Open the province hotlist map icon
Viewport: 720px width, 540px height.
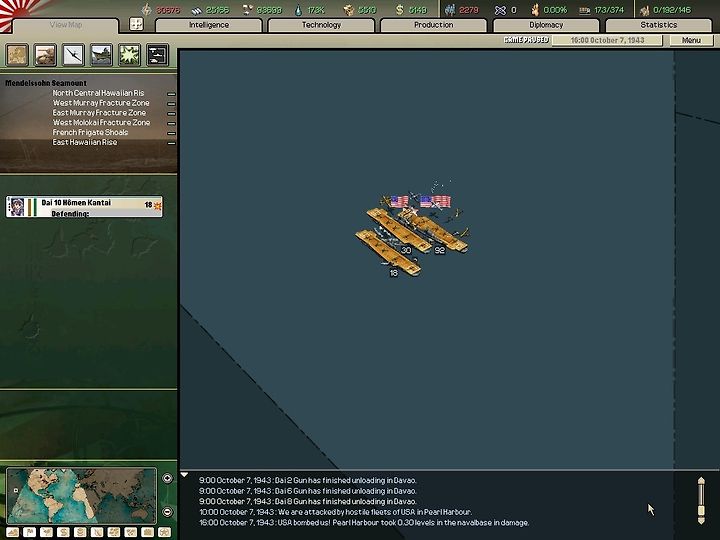point(17,55)
